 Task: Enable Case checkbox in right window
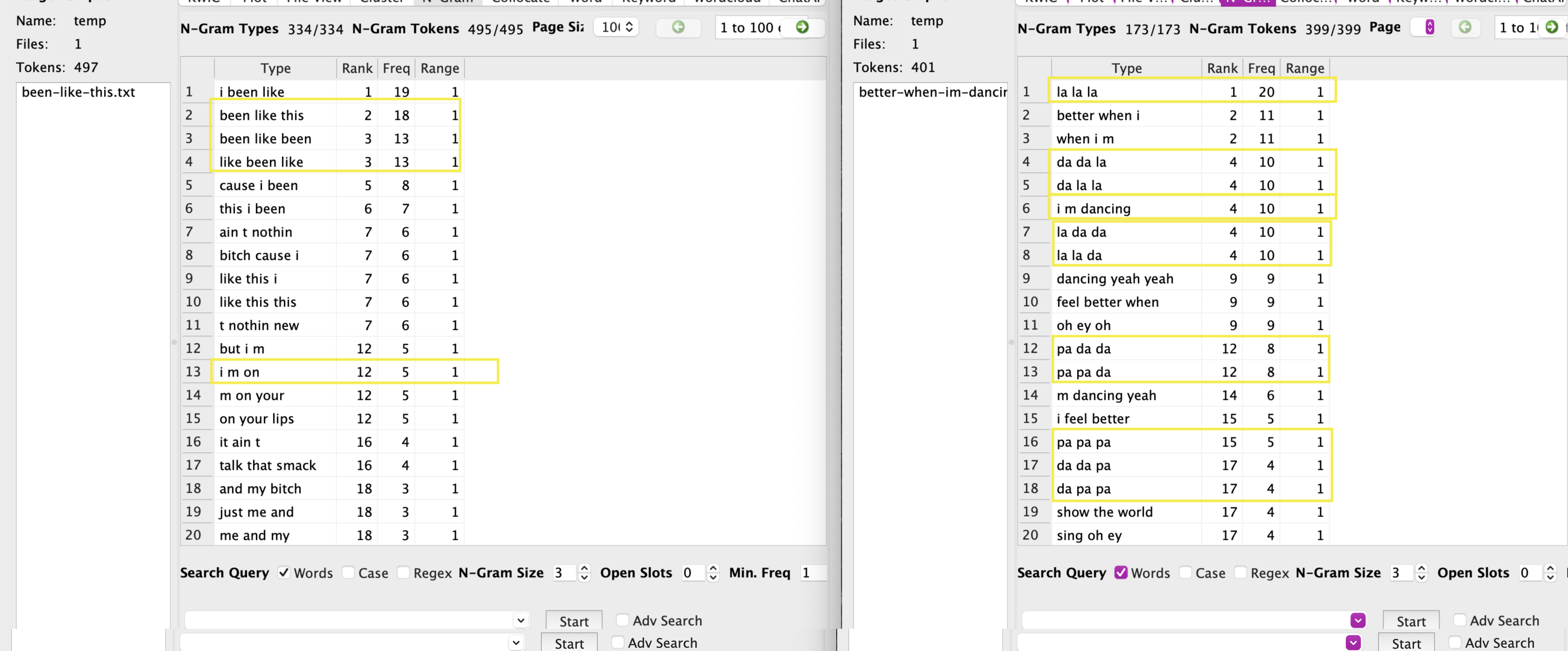pyautogui.click(x=1185, y=573)
